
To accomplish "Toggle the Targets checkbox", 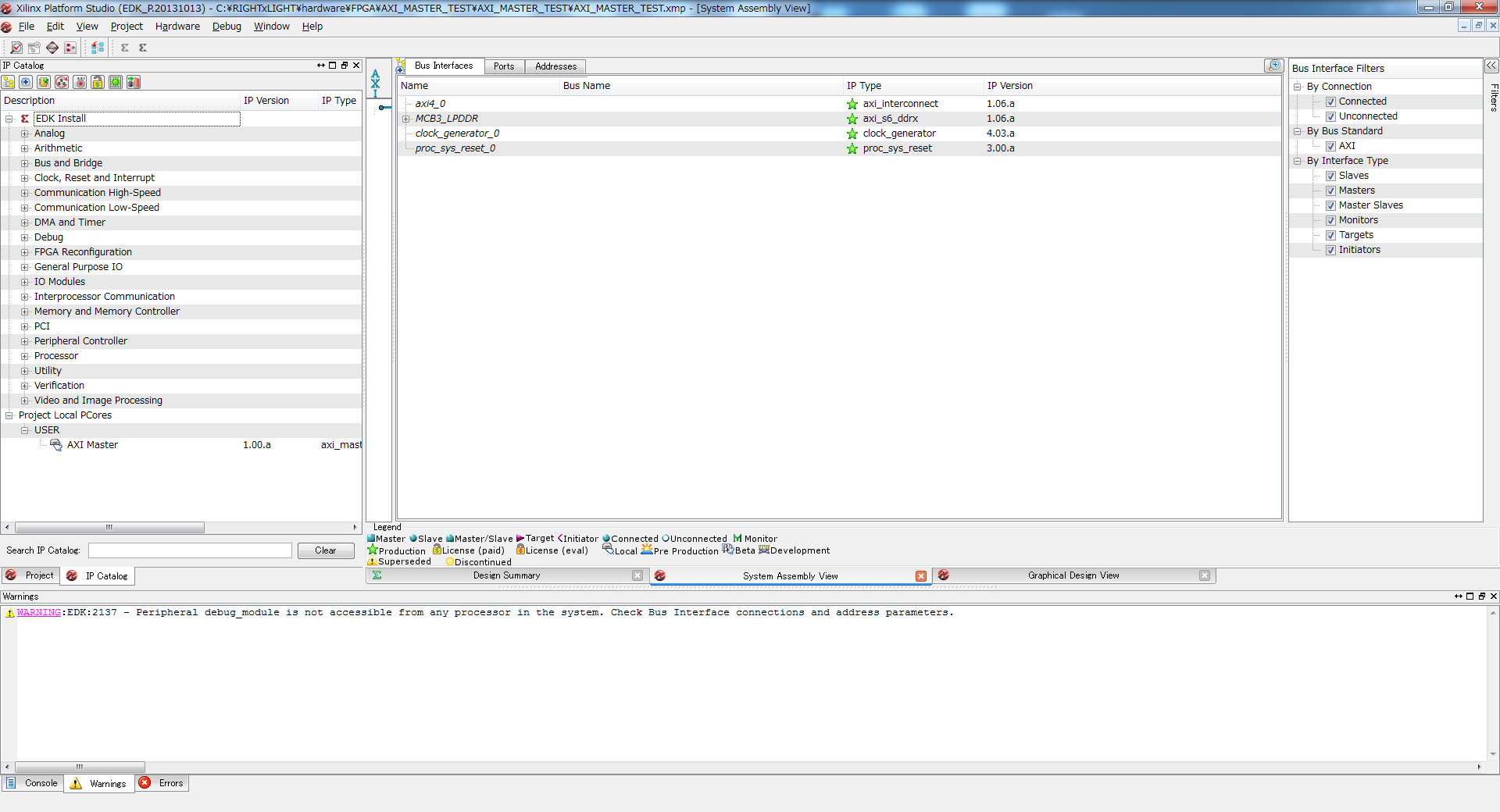I will (x=1330, y=236).
